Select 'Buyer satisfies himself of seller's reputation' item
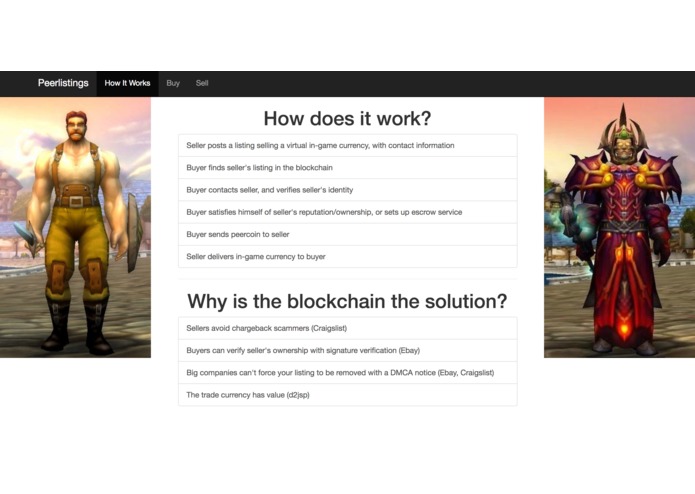The height and width of the screenshot is (494, 695). 348,212
